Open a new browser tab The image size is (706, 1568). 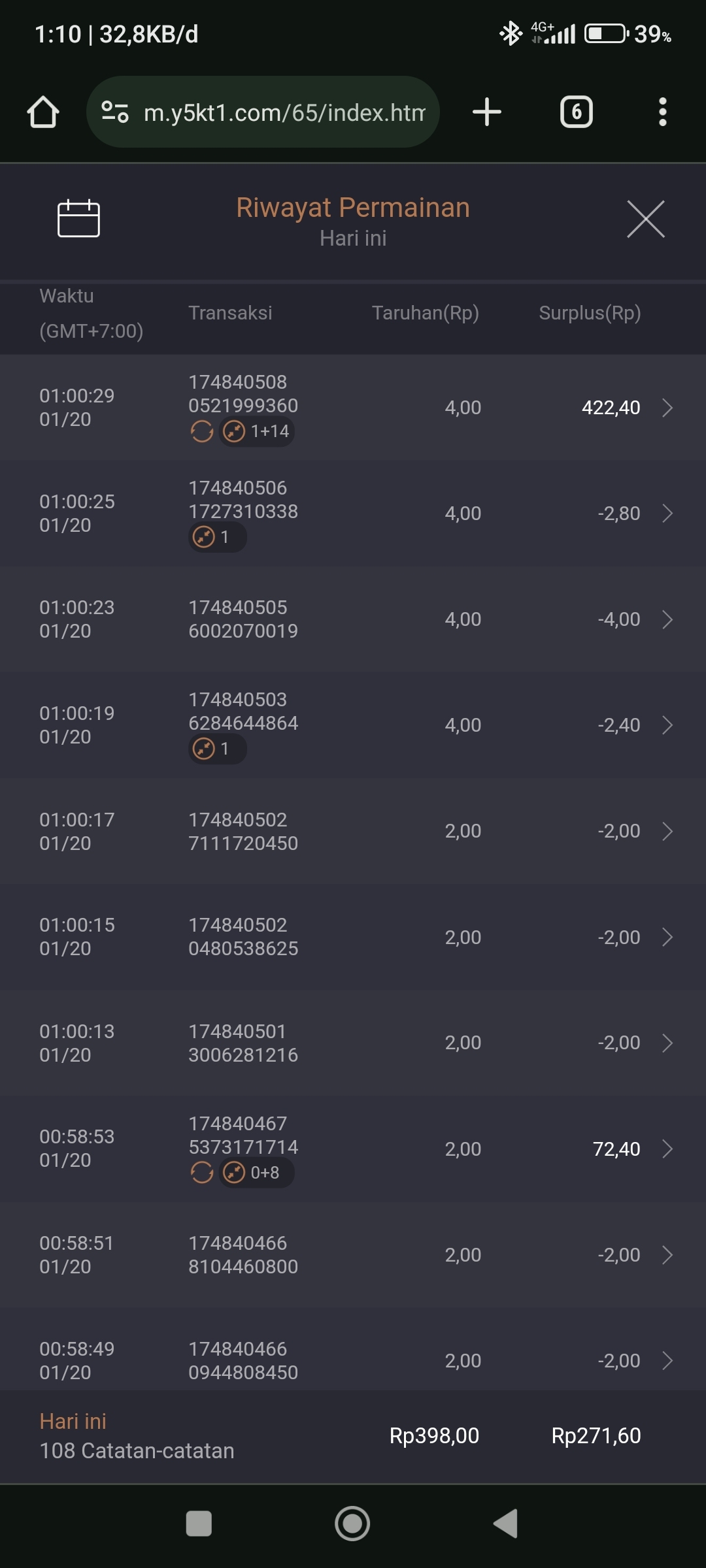(487, 112)
